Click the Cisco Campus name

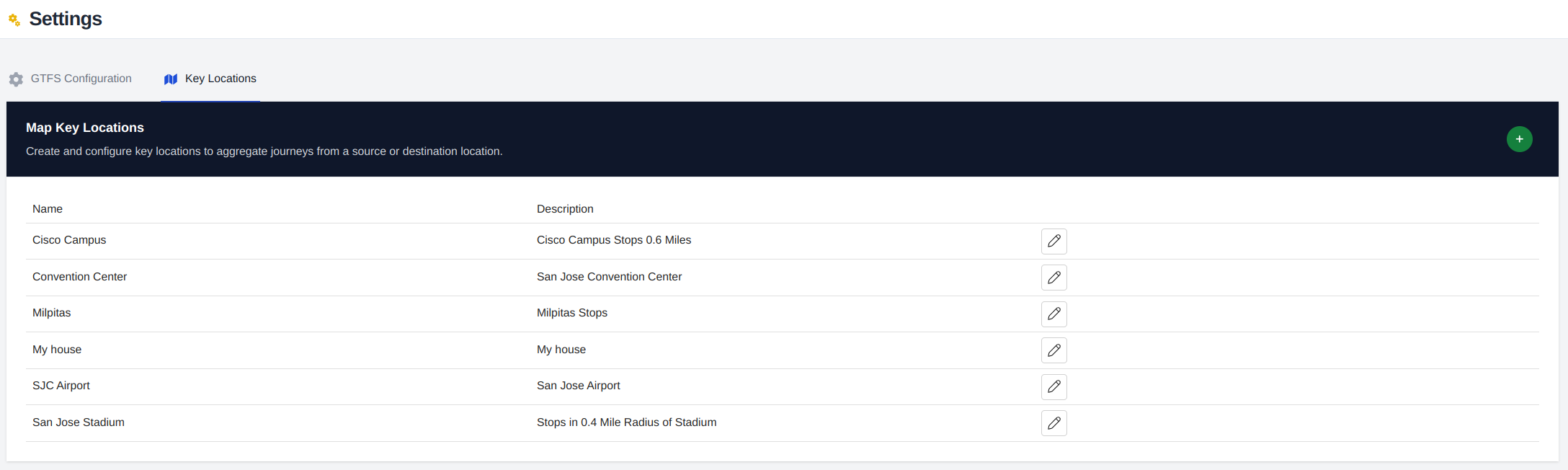tap(69, 240)
